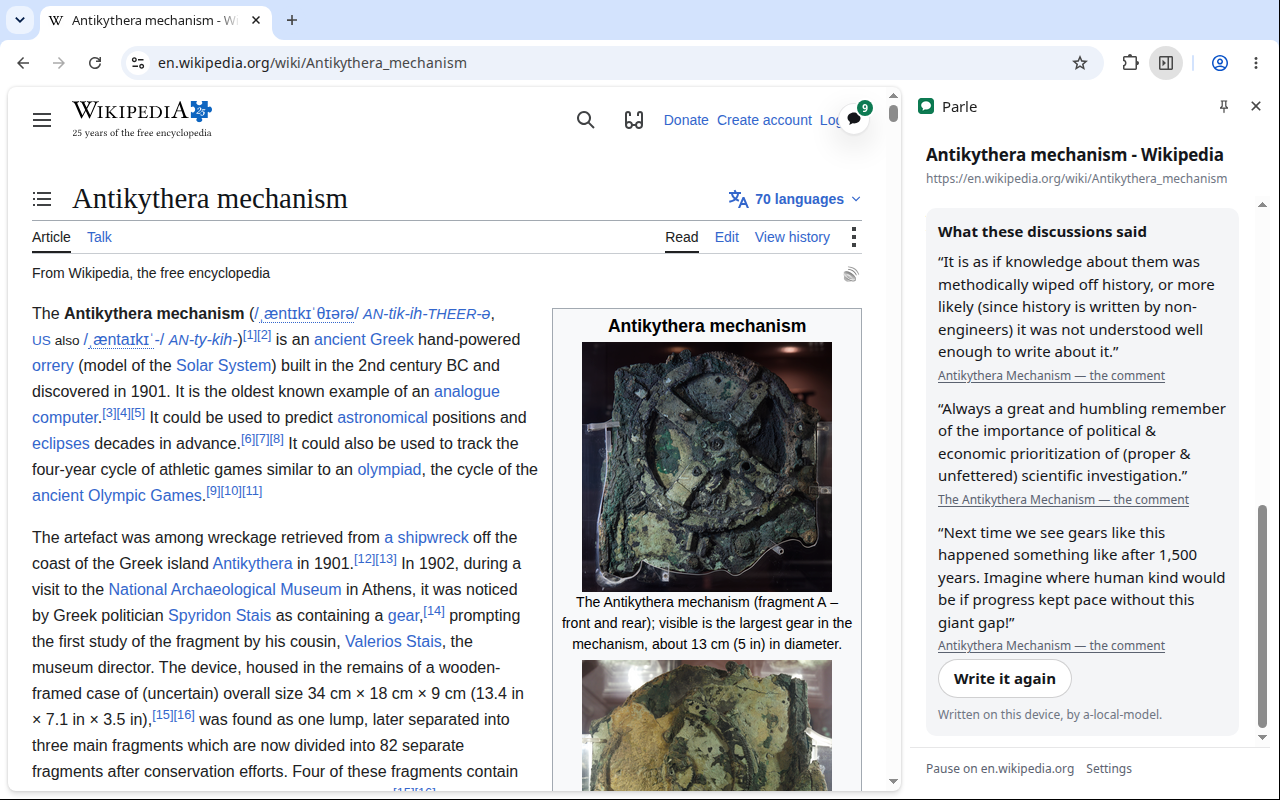
Task: Open the tab search dropdown arrow
Action: pyautogui.click(x=20, y=20)
